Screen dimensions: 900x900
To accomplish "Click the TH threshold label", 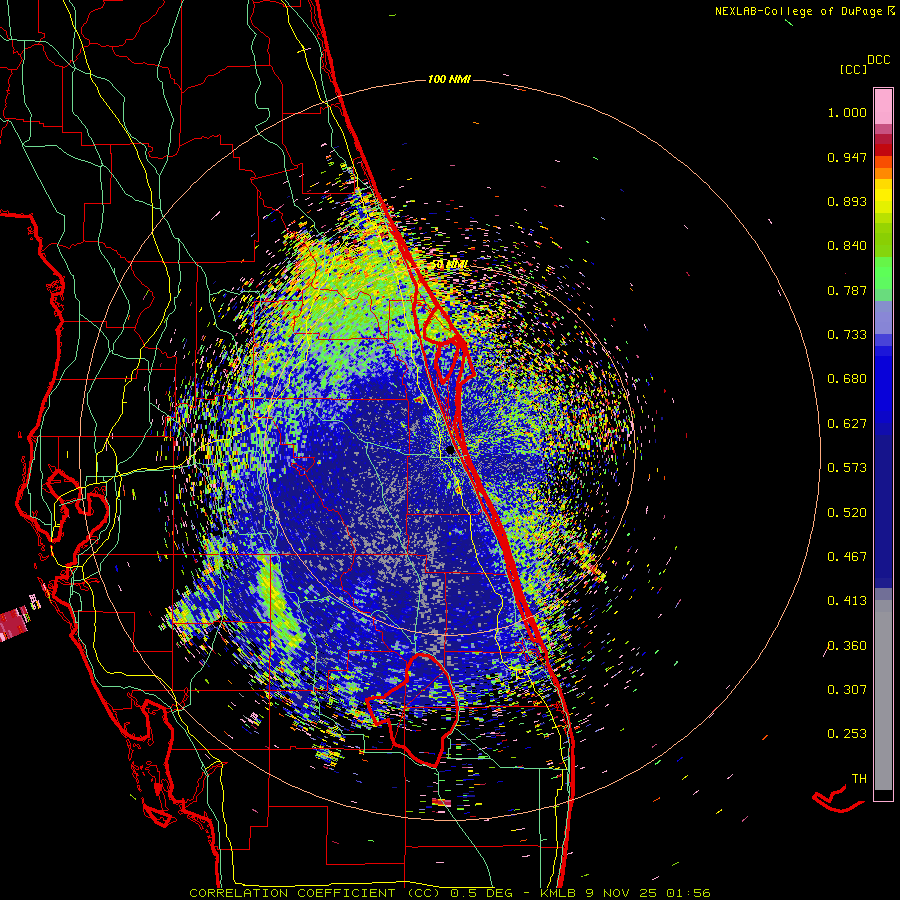I will 859,779.
